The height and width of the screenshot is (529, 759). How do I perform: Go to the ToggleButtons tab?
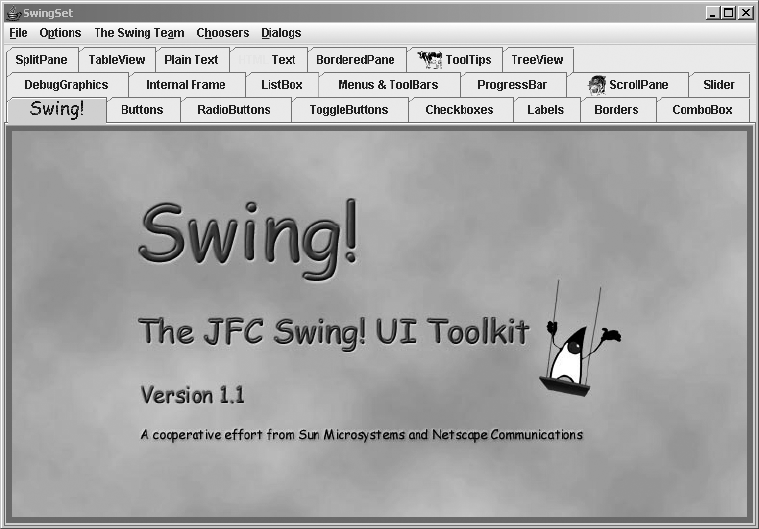click(349, 110)
